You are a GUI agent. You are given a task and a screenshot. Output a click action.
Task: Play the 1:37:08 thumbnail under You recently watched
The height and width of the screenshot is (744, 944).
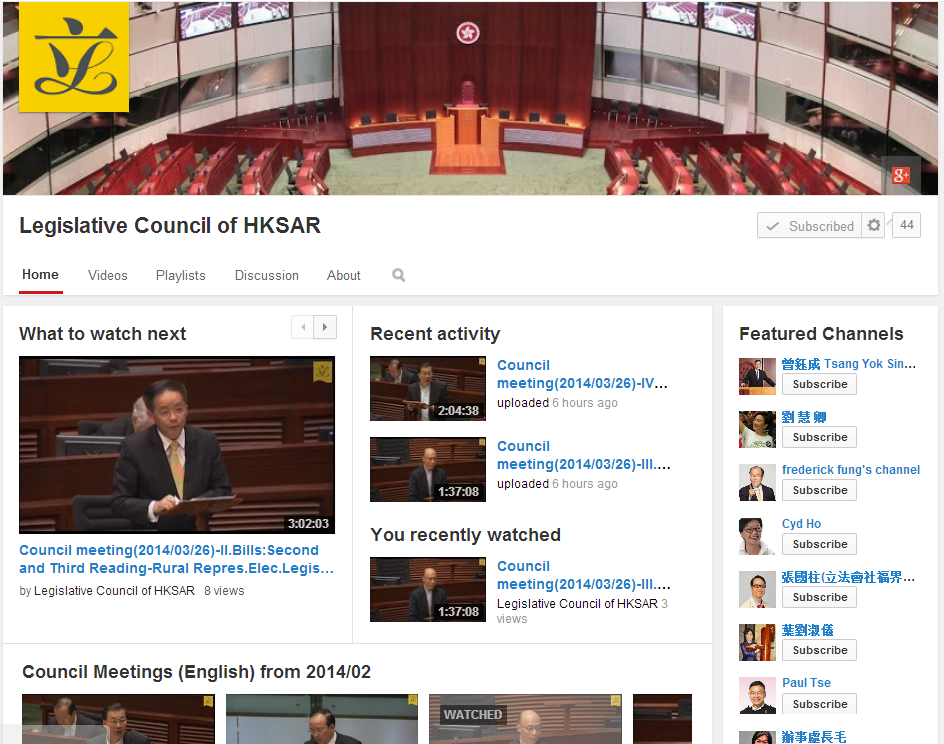(427, 589)
